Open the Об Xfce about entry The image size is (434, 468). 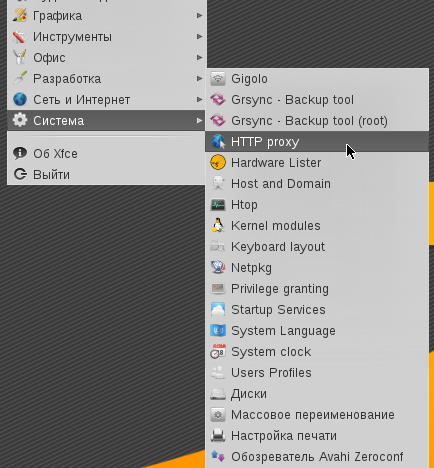coord(107,154)
